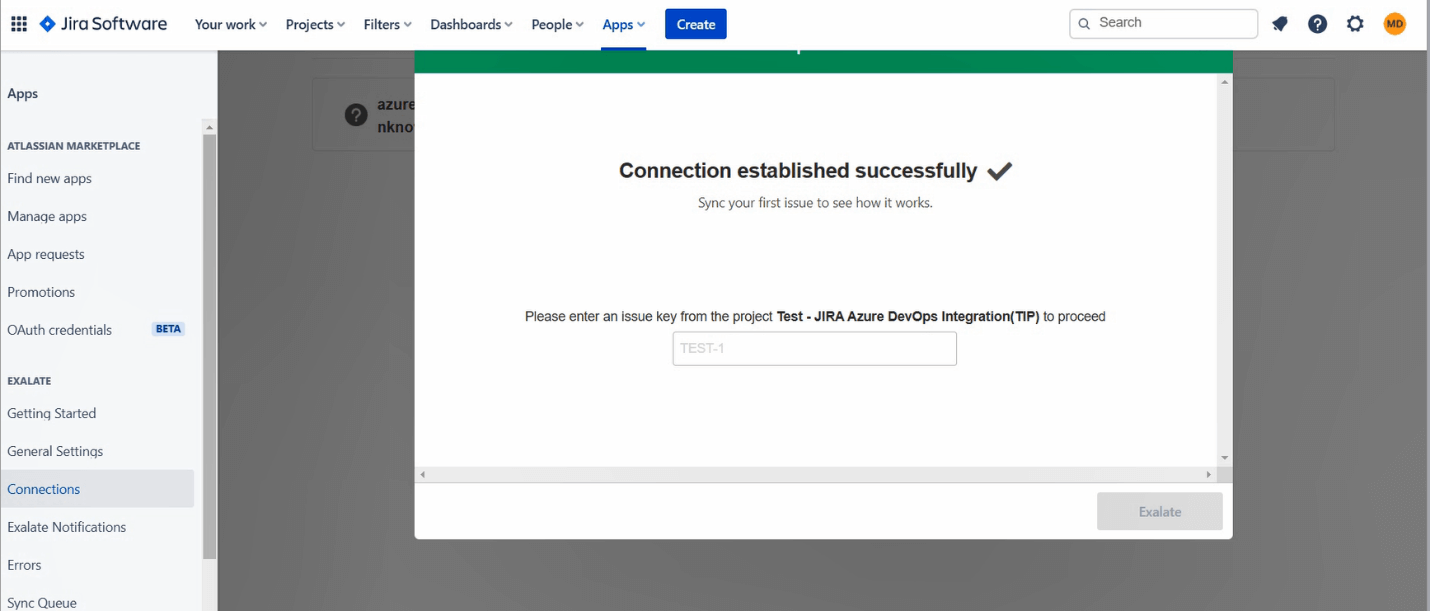Click the issue key input field TEST-1
The height and width of the screenshot is (611, 1430).
point(814,348)
